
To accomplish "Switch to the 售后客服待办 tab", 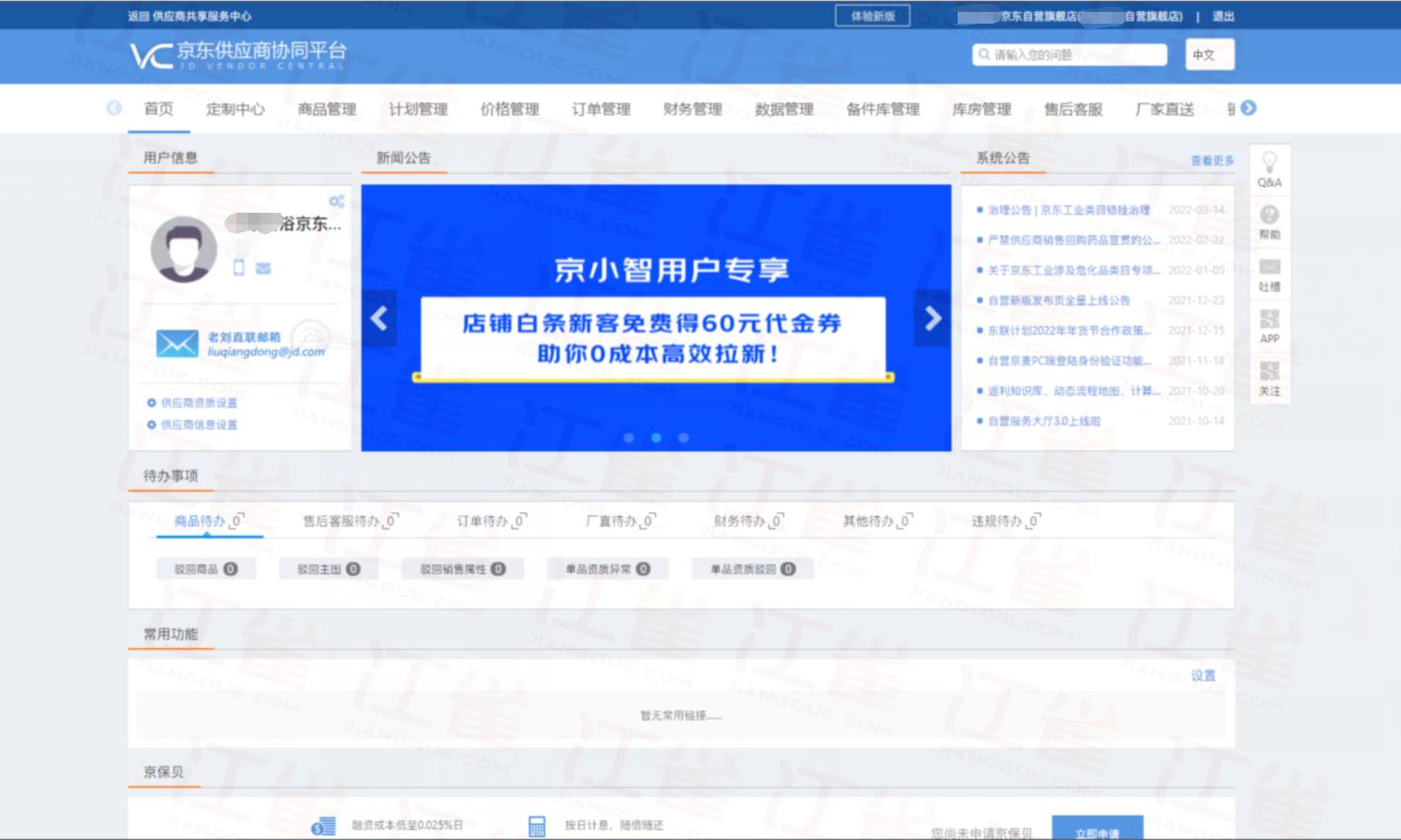I will click(x=349, y=521).
